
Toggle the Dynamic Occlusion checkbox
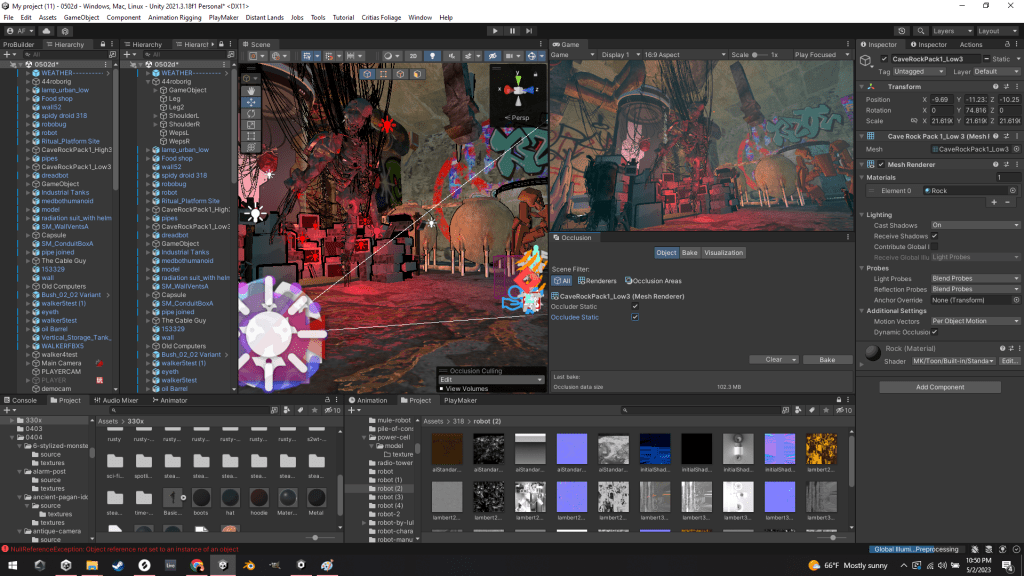pos(934,331)
